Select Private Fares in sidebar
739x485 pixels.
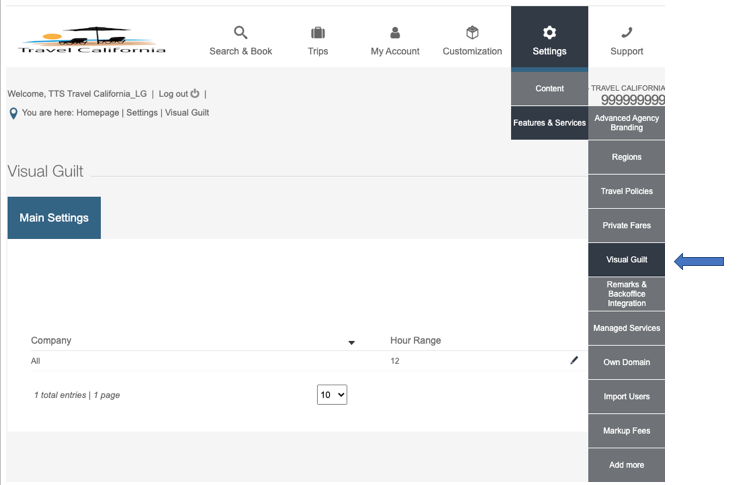coord(626,226)
